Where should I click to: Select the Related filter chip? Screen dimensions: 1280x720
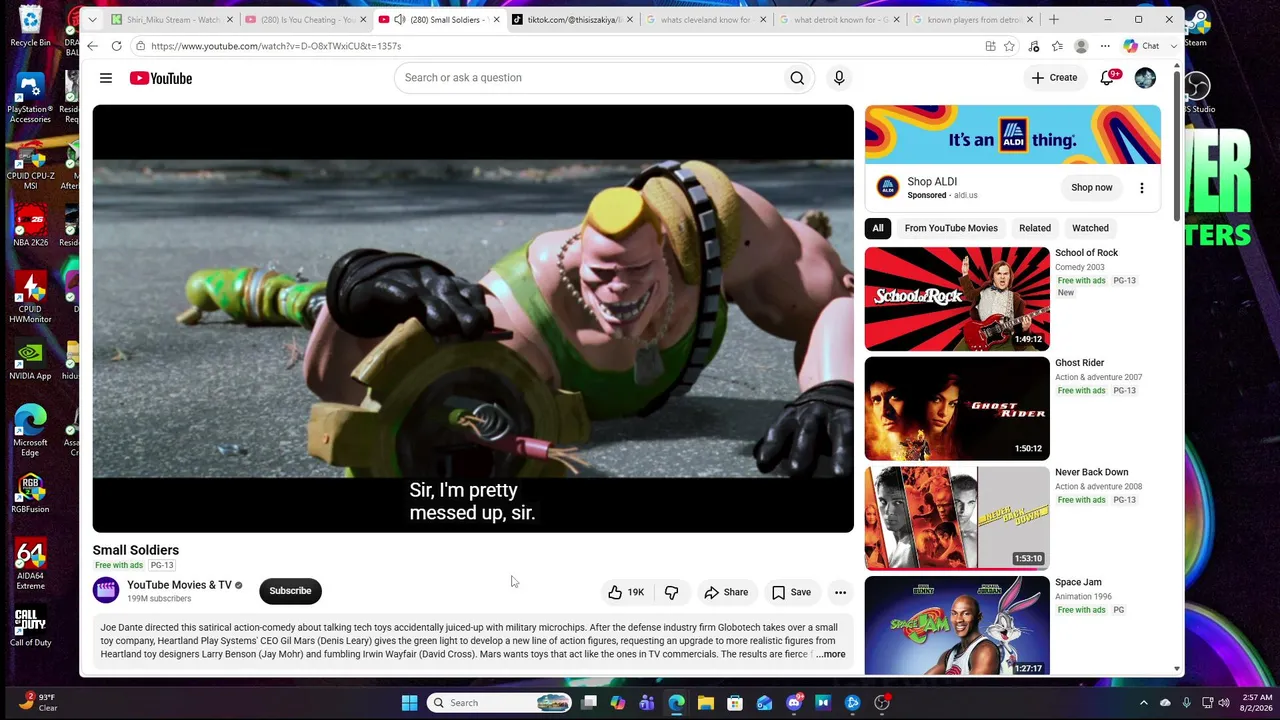coord(1035,228)
